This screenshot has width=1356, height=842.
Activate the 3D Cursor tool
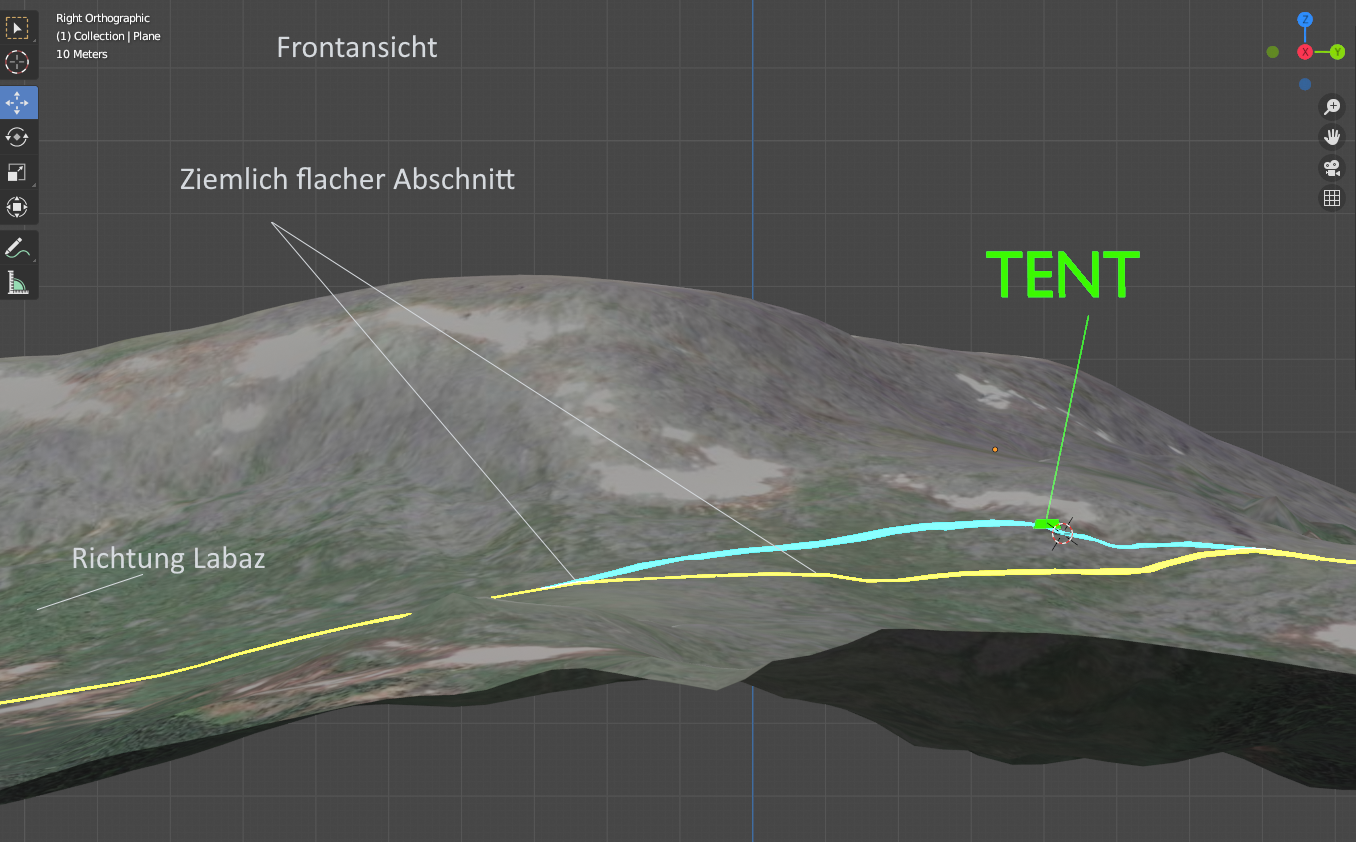(18, 62)
